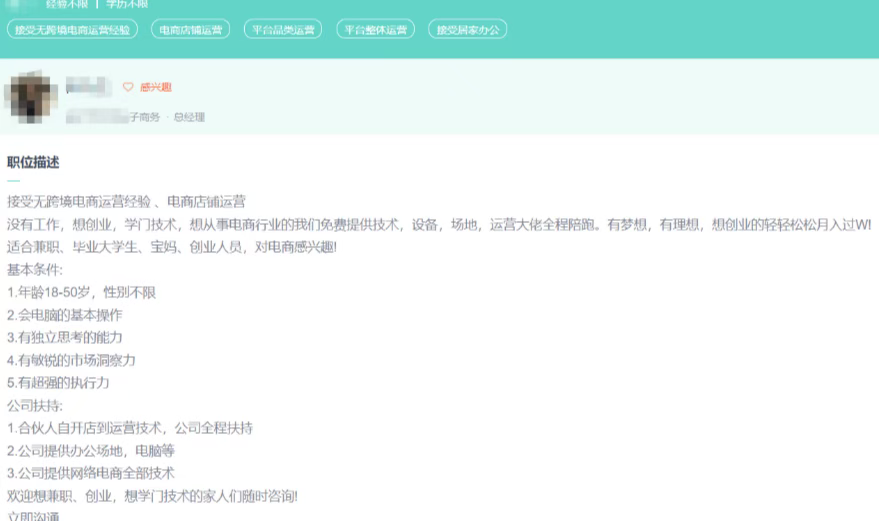The width and height of the screenshot is (879, 521).
Task: Click the line starting 没有工作,想创业
Action: (439, 225)
